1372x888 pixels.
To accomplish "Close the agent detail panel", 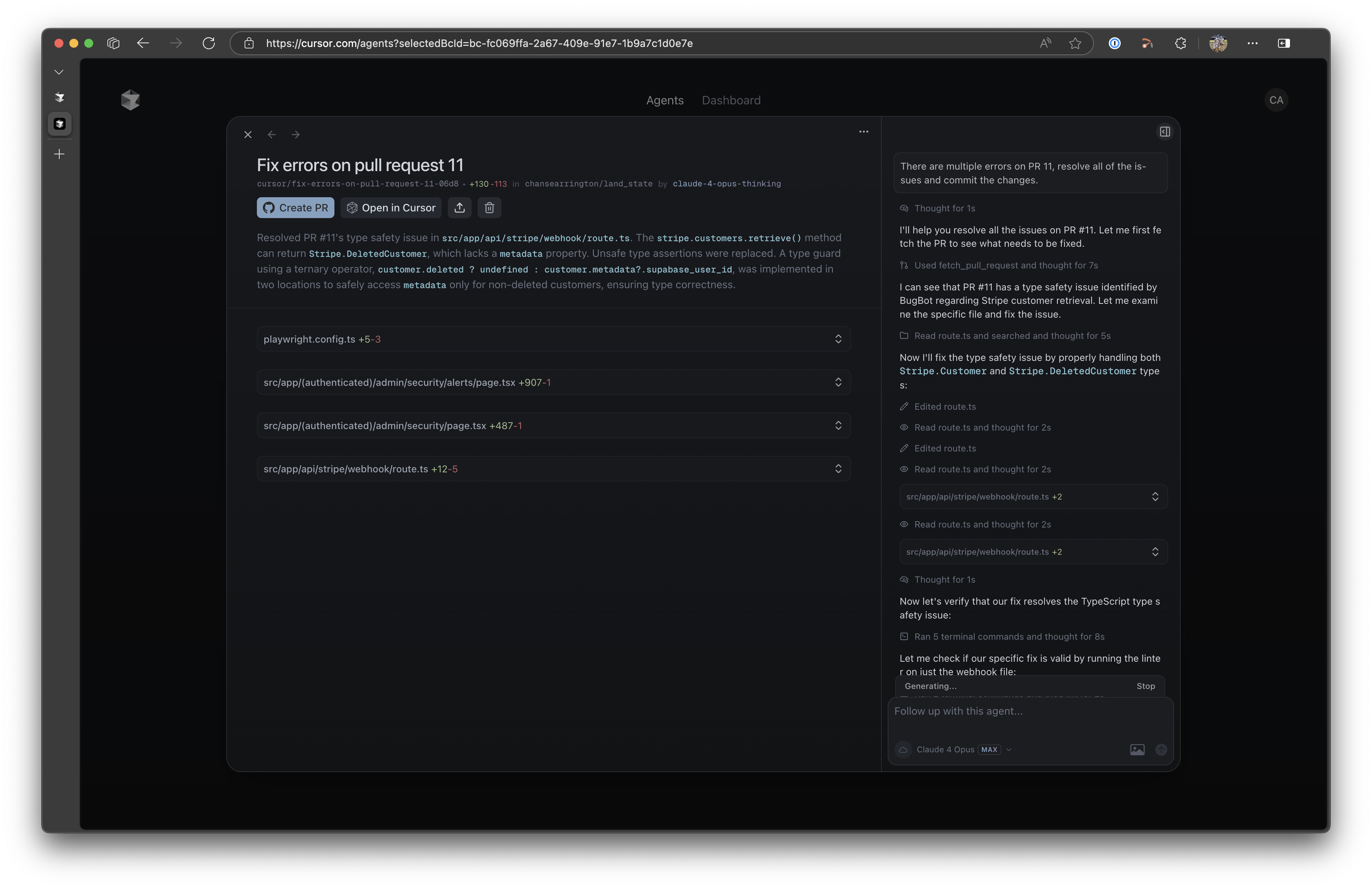I will click(248, 135).
